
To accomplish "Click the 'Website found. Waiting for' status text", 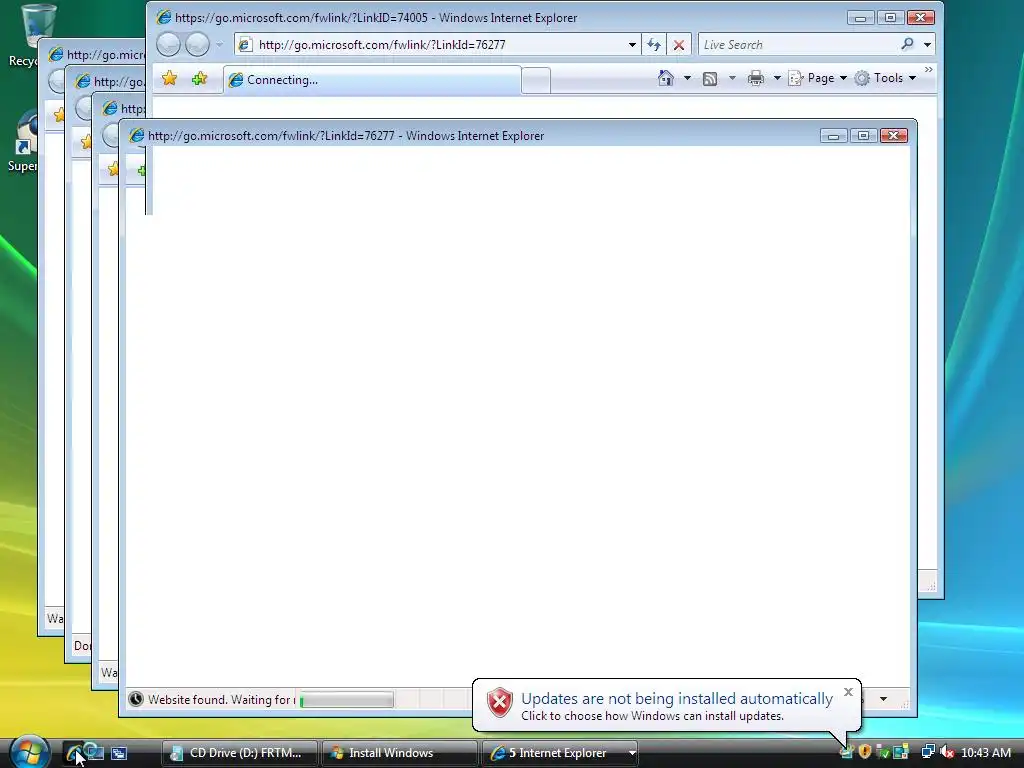I will point(221,699).
